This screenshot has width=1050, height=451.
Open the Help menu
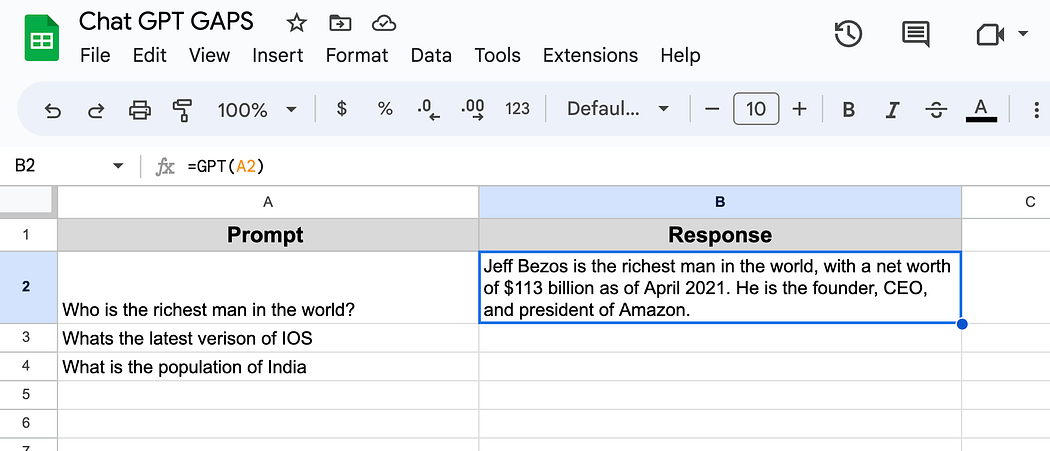pyautogui.click(x=680, y=55)
